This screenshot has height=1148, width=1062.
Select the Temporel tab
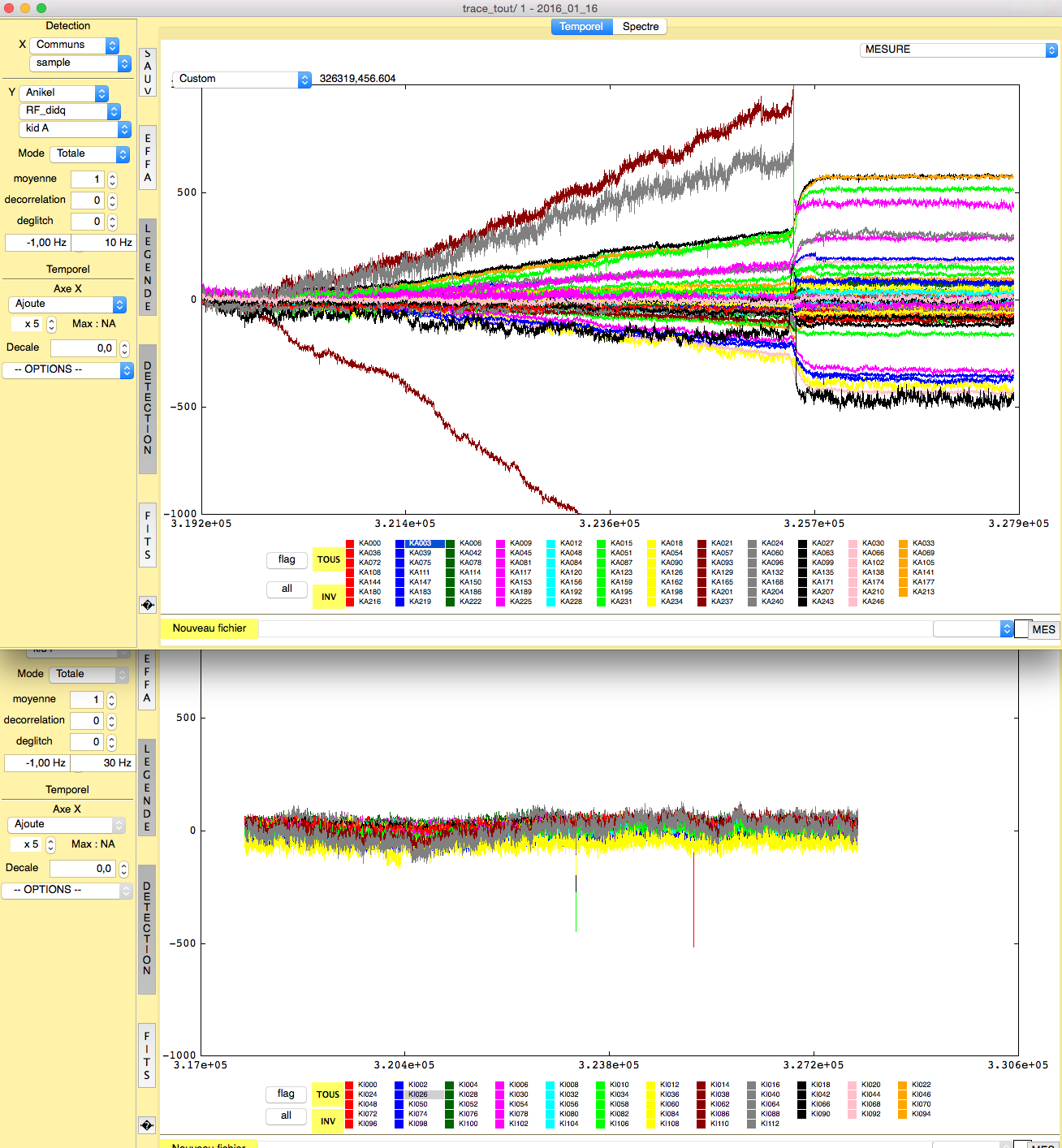581,27
